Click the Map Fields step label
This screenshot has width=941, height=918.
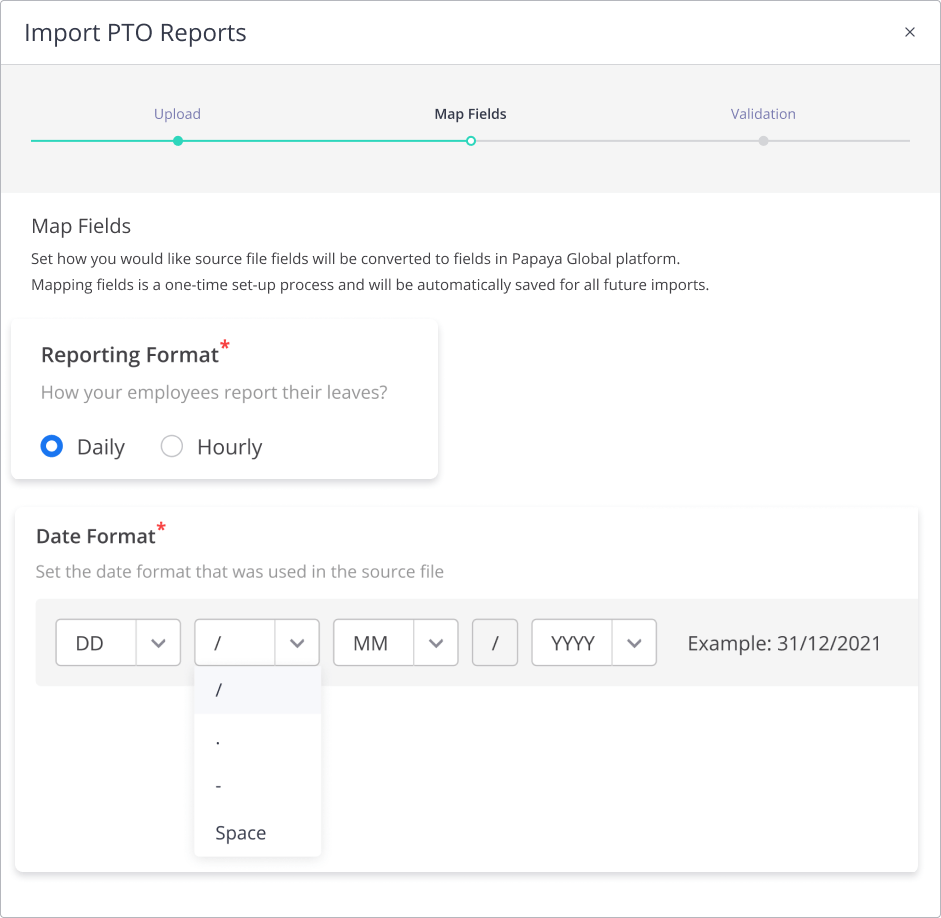pyautogui.click(x=470, y=113)
